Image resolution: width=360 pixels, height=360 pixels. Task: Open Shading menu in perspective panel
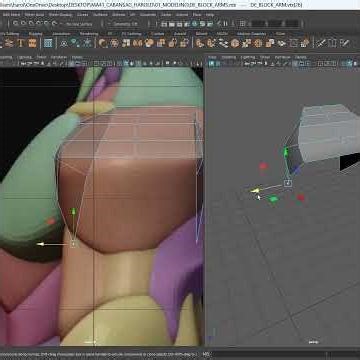(x=229, y=57)
